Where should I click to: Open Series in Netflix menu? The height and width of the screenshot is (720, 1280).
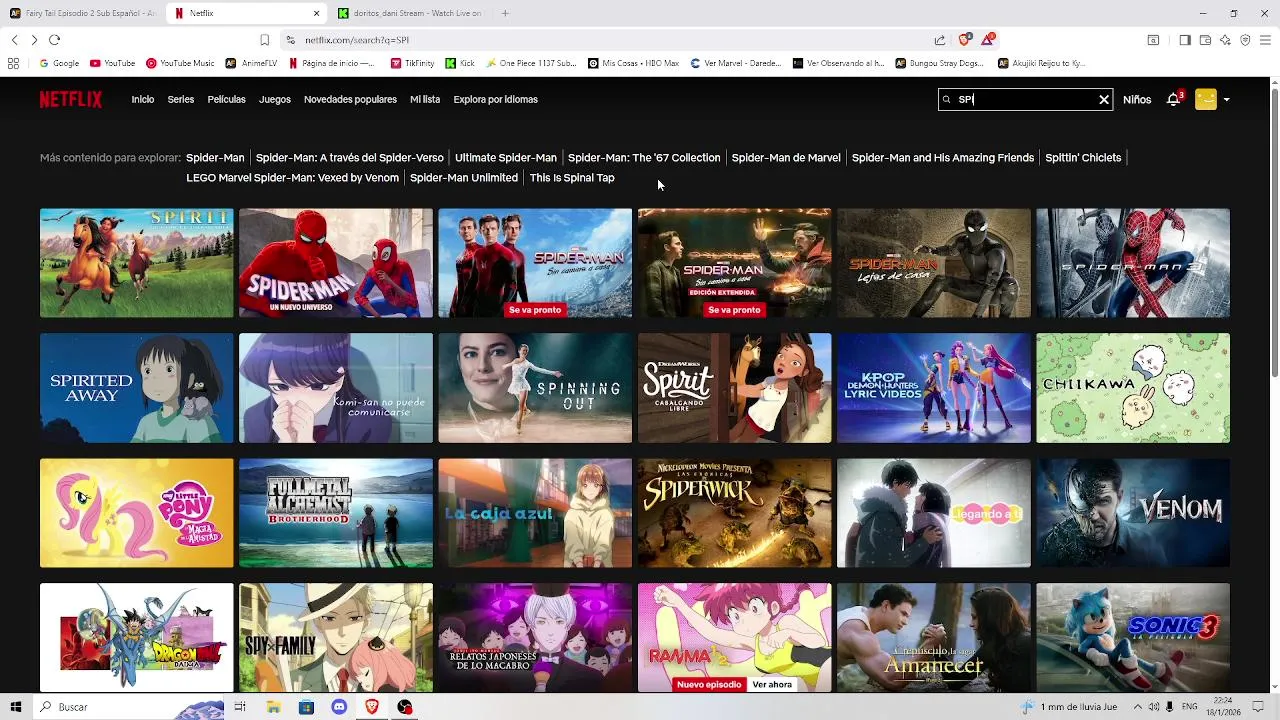tap(181, 100)
